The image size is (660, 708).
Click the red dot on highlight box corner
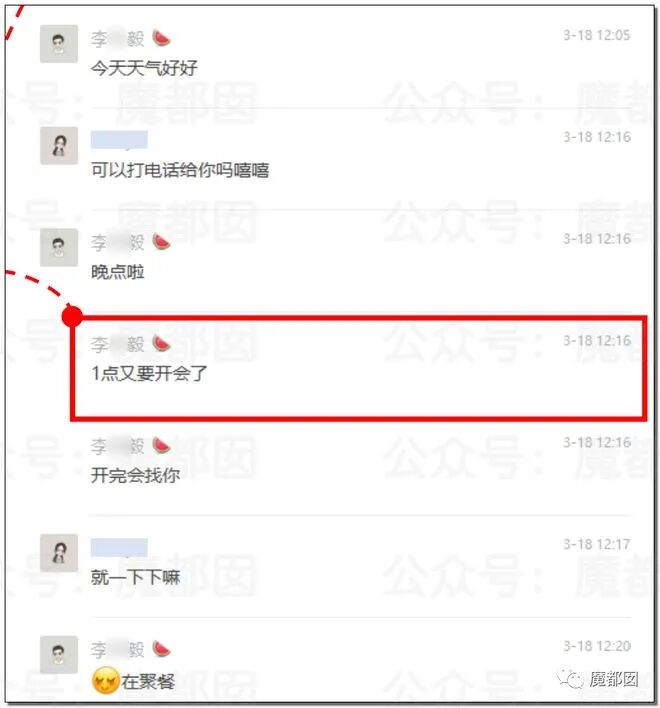click(x=72, y=316)
